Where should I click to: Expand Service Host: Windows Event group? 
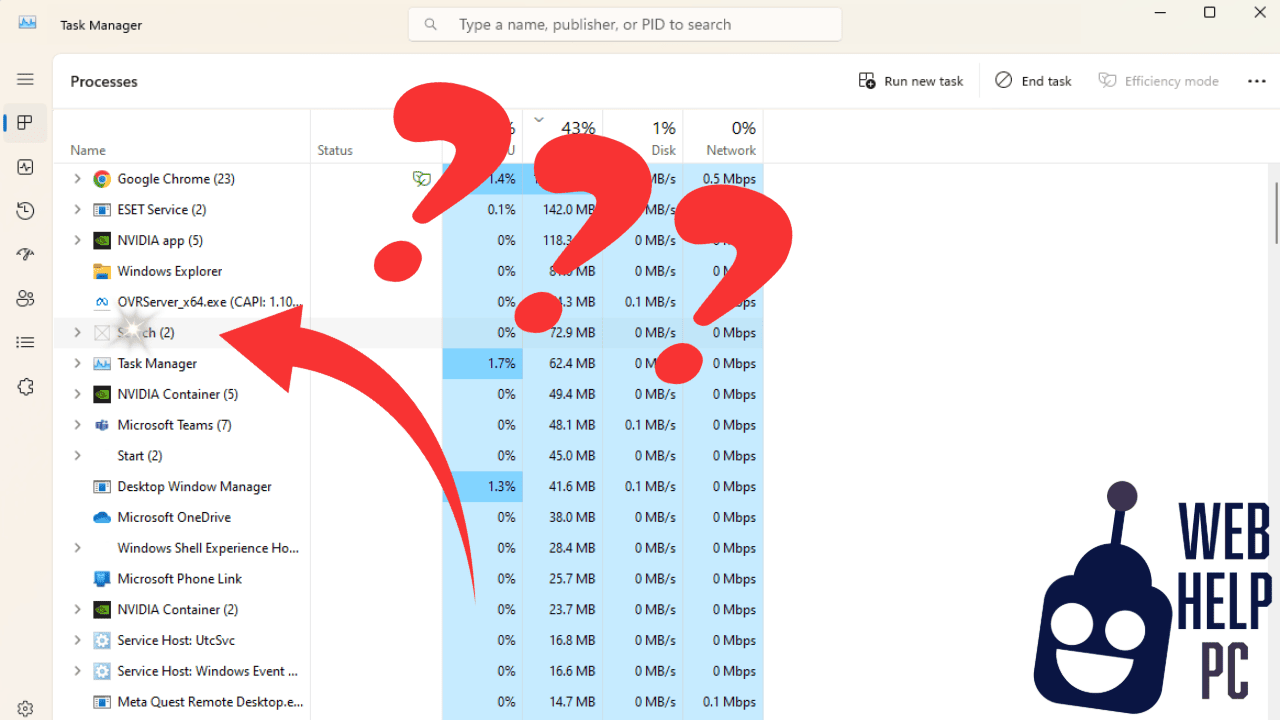[x=77, y=671]
